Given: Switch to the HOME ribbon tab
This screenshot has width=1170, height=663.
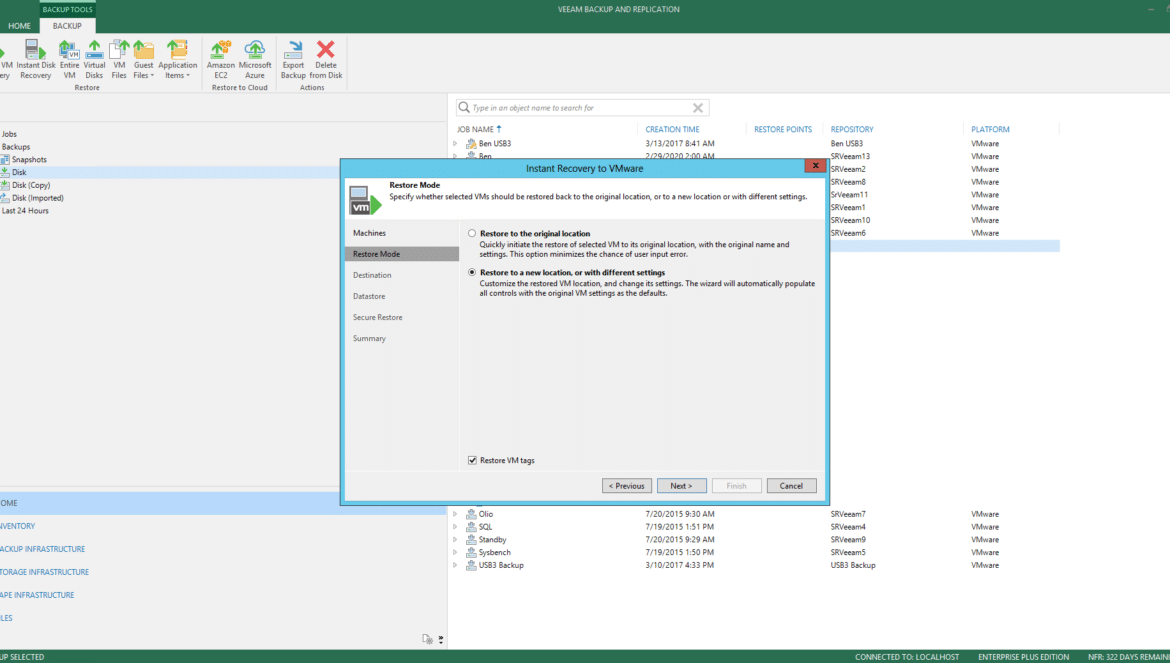Looking at the screenshot, I should (19, 25).
